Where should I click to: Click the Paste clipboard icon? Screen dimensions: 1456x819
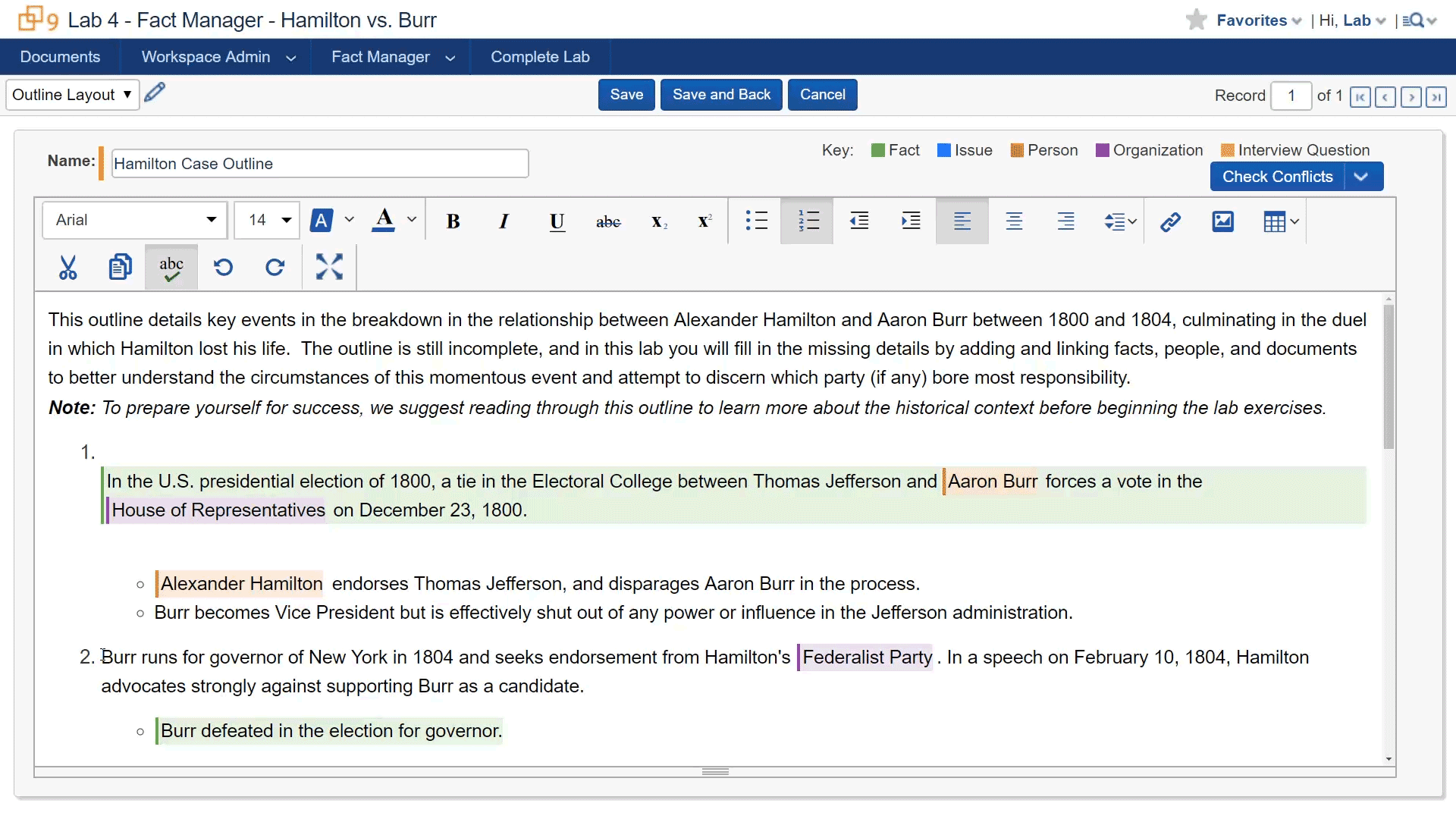point(120,267)
